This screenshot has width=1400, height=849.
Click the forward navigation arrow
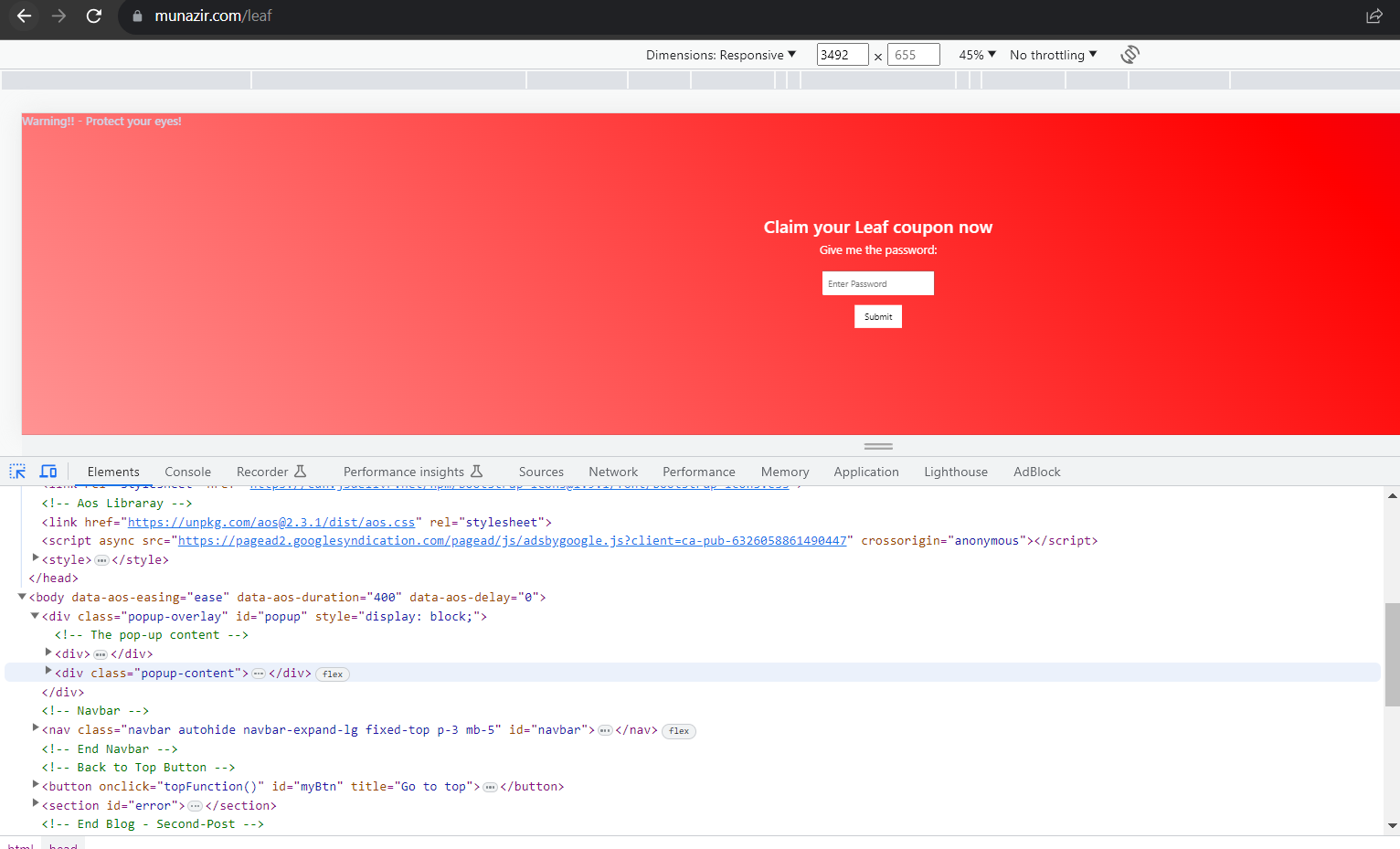(x=58, y=16)
